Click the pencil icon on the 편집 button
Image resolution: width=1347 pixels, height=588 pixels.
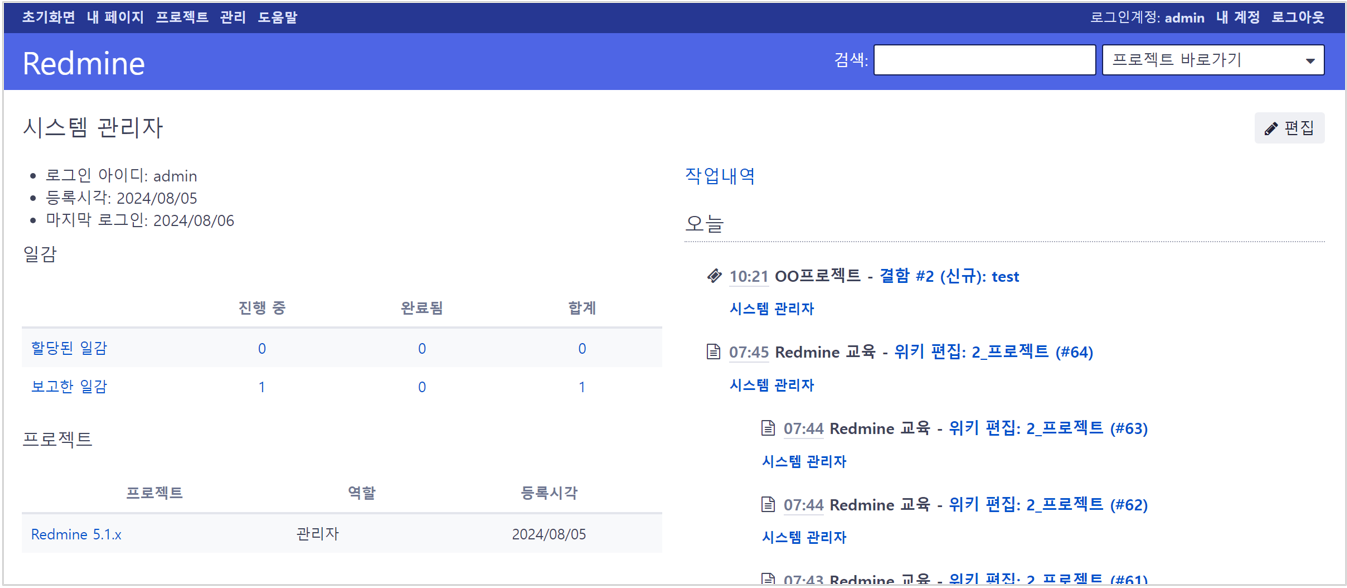pyautogui.click(x=1271, y=128)
